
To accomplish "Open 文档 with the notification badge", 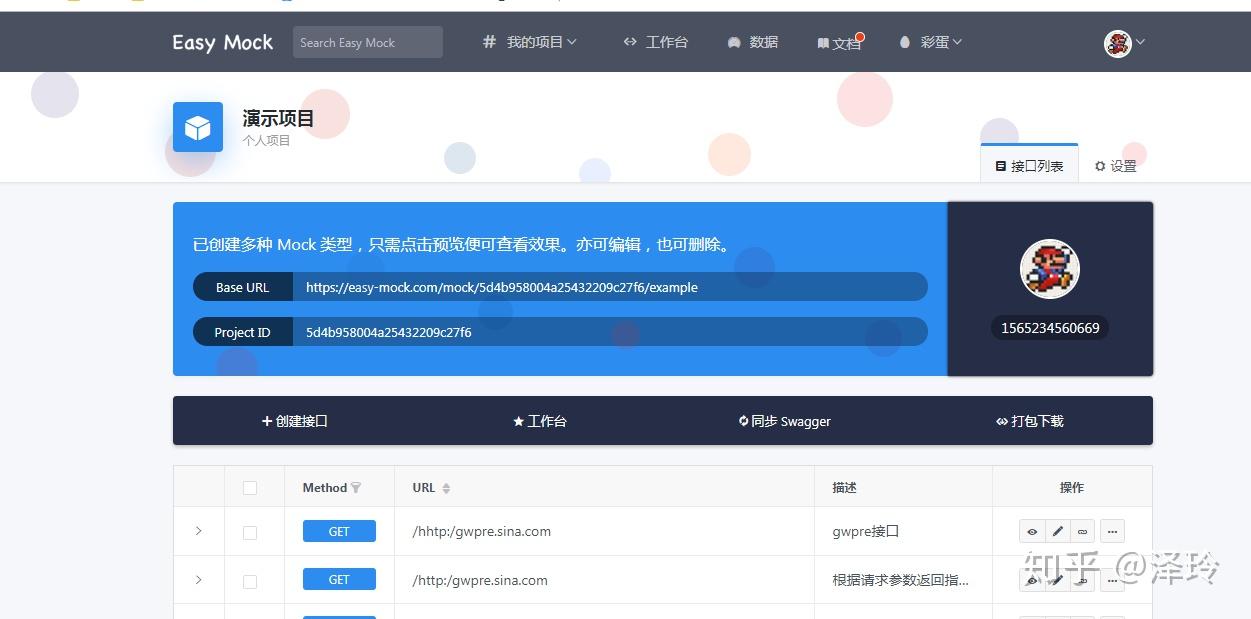I will (841, 43).
